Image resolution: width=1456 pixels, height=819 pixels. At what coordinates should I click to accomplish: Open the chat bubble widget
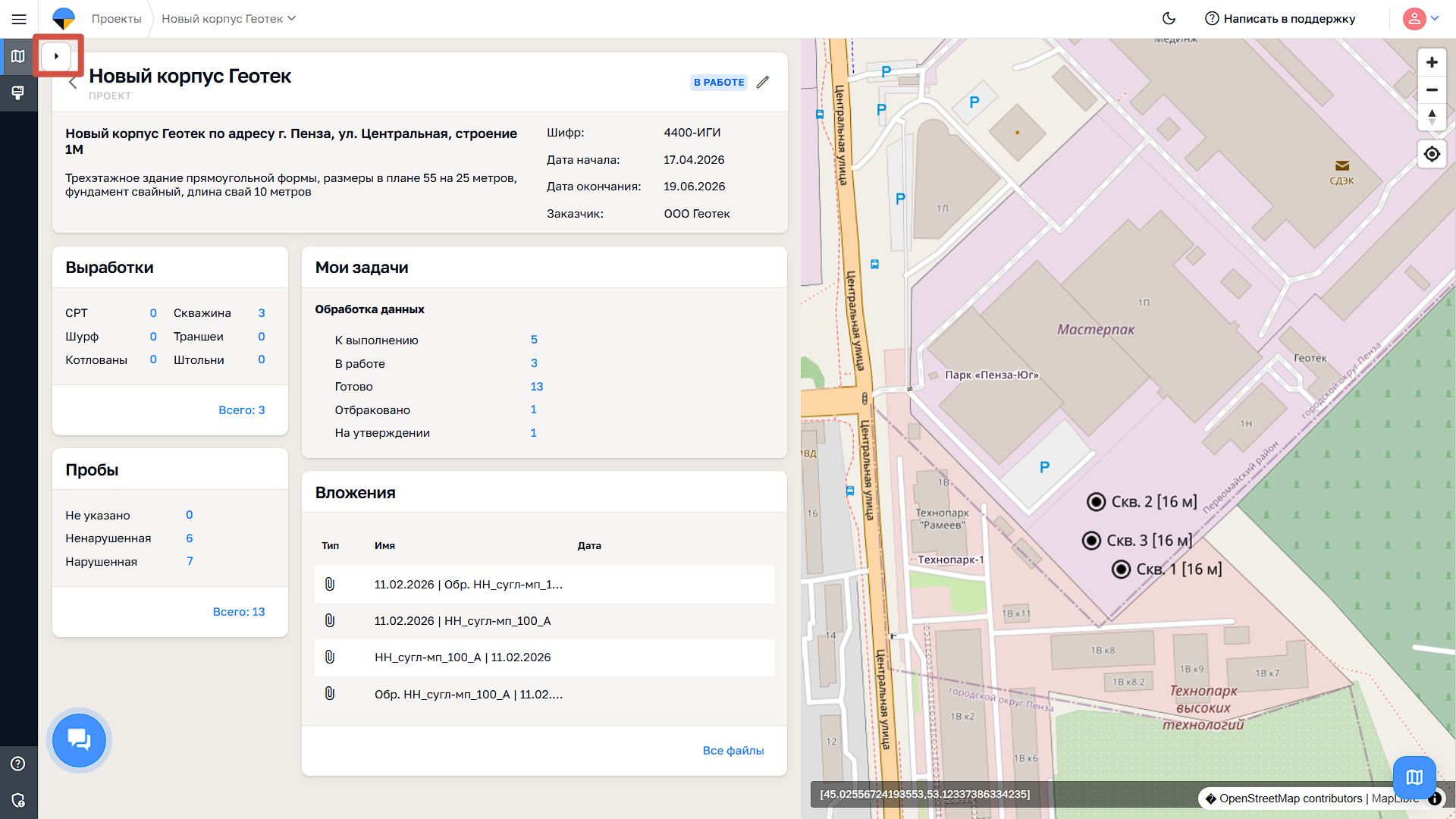79,739
